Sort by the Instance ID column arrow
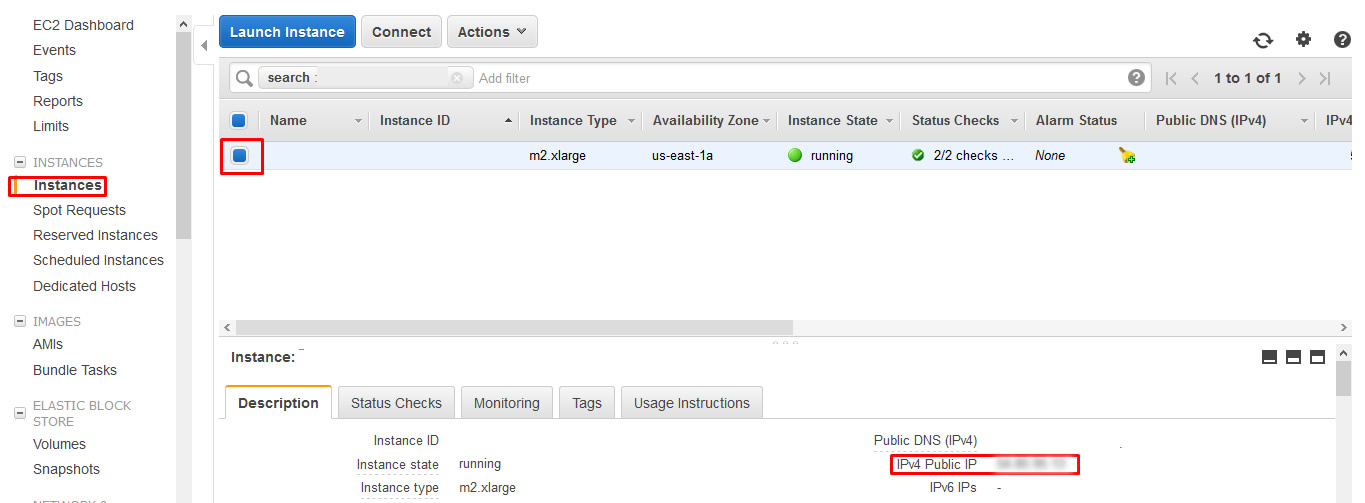 coord(509,121)
